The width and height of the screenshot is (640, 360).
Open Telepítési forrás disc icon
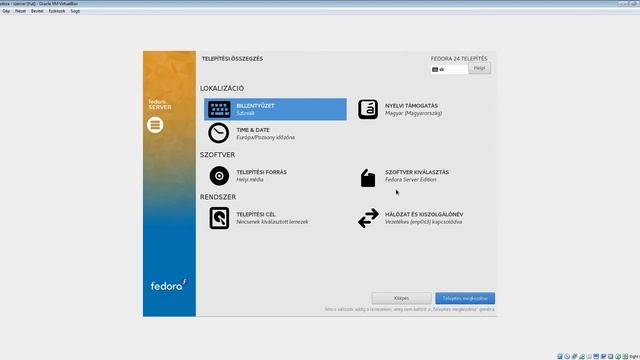pyautogui.click(x=219, y=176)
